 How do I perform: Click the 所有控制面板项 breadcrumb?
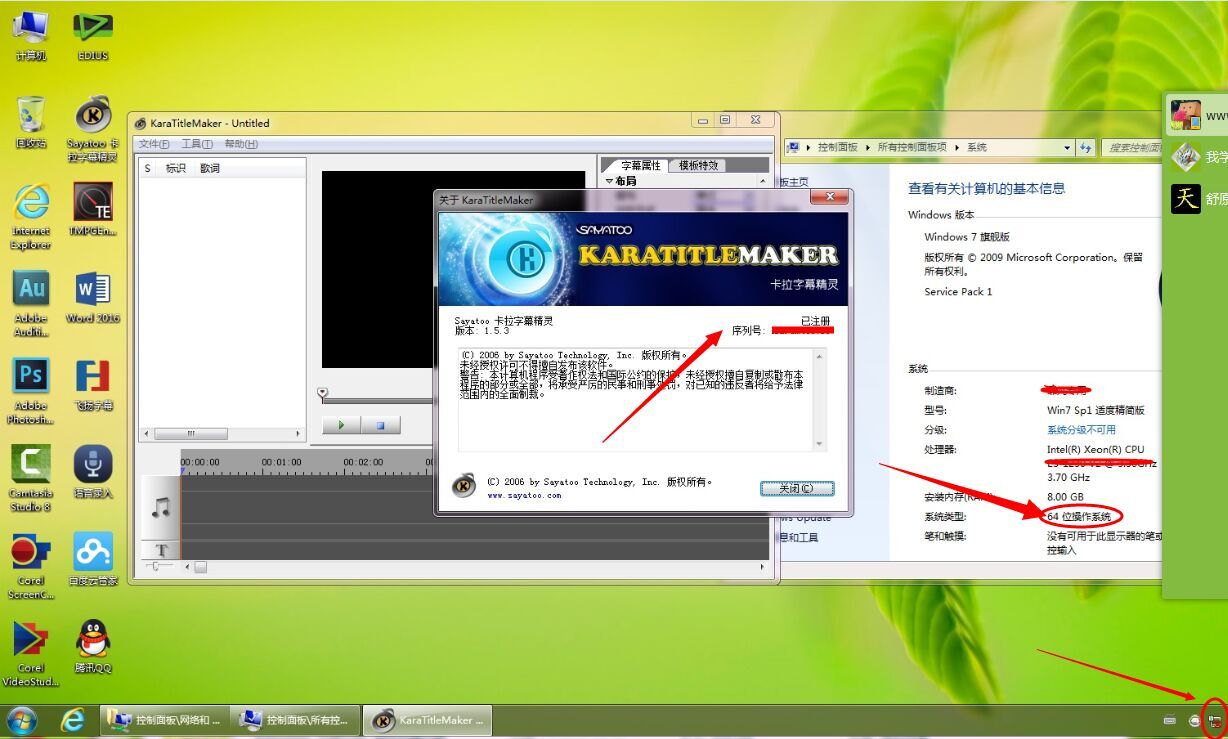click(x=912, y=147)
